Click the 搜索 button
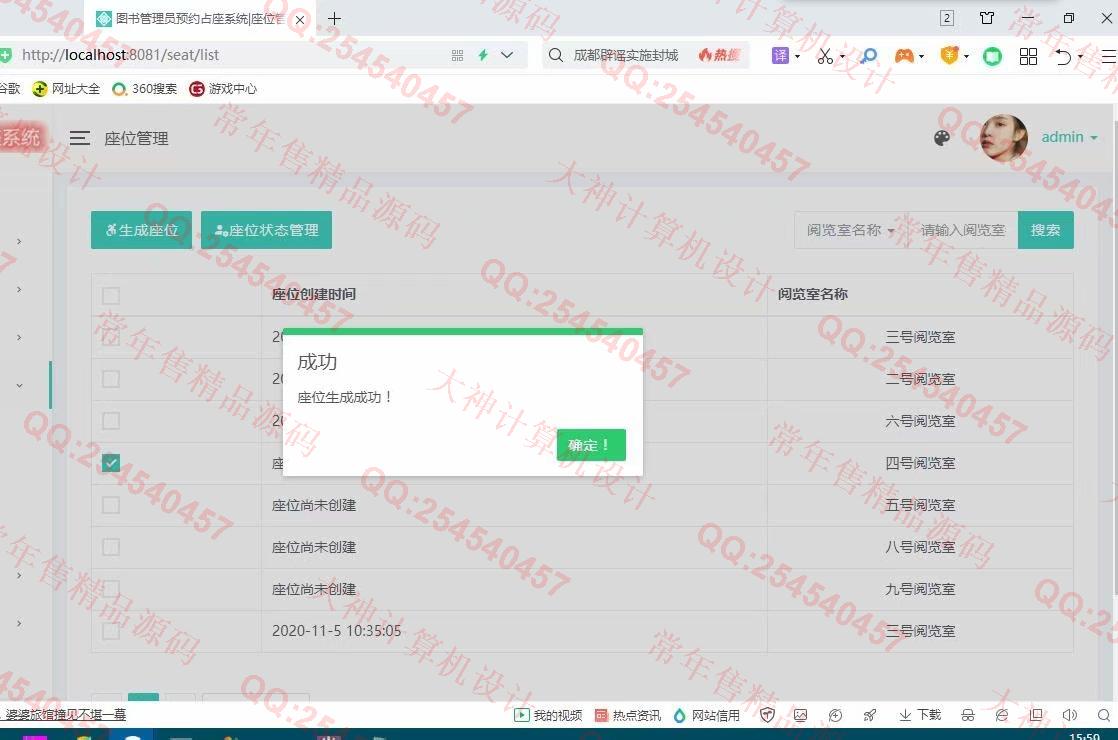 [x=1045, y=230]
